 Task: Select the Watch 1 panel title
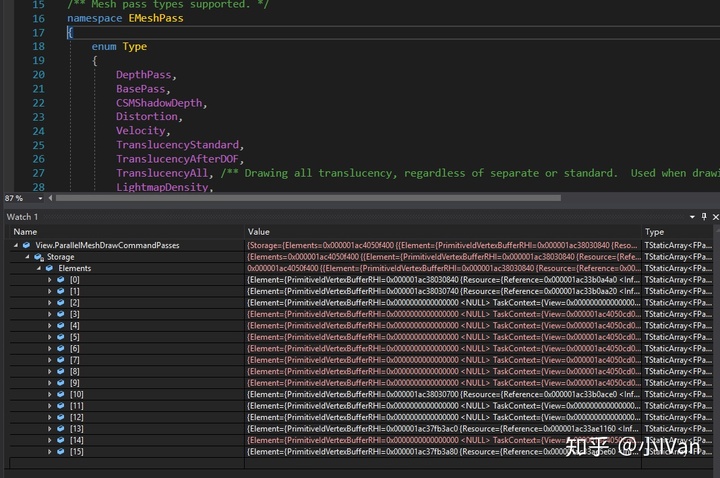tap(22, 217)
